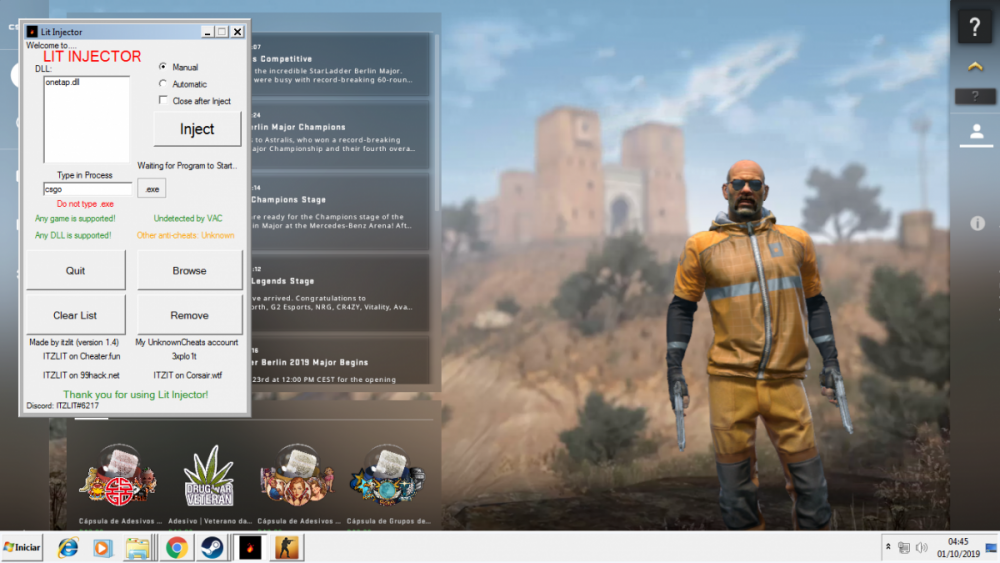The width and height of the screenshot is (1000, 563).
Task: Open Steam from the taskbar
Action: point(212,548)
